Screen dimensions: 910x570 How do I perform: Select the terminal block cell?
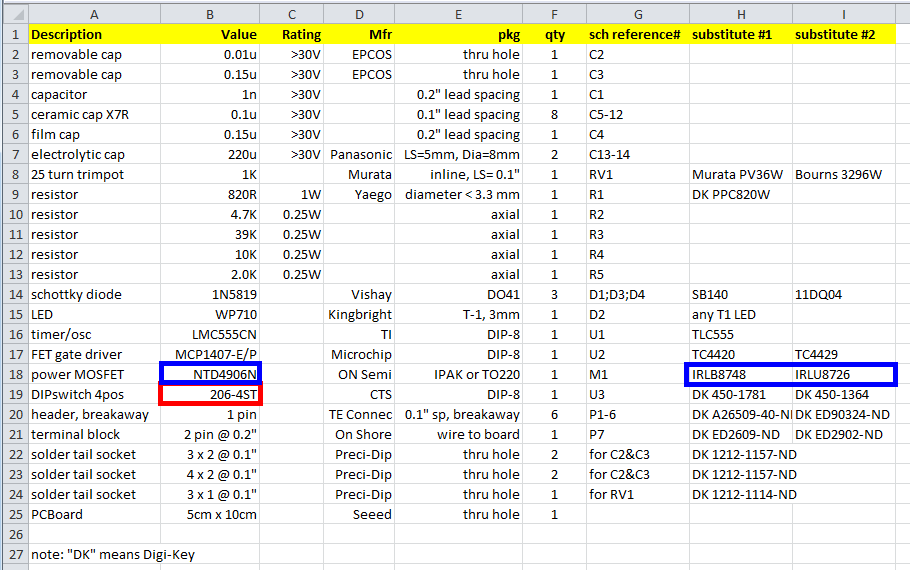click(x=94, y=435)
